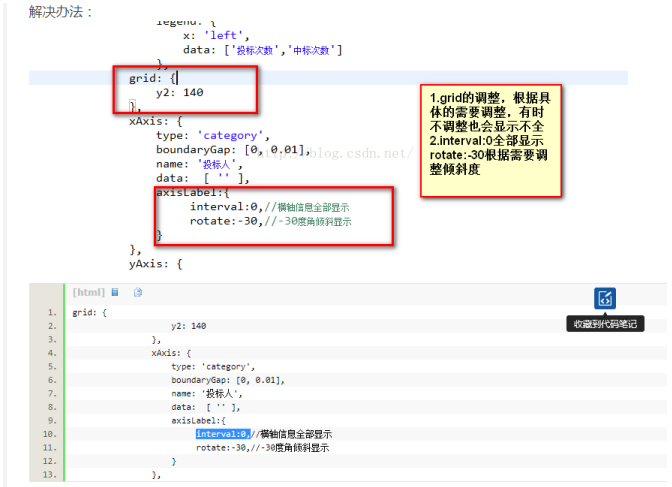
Task: Click "name: '投标人'," on line 7
Action: pos(207,394)
